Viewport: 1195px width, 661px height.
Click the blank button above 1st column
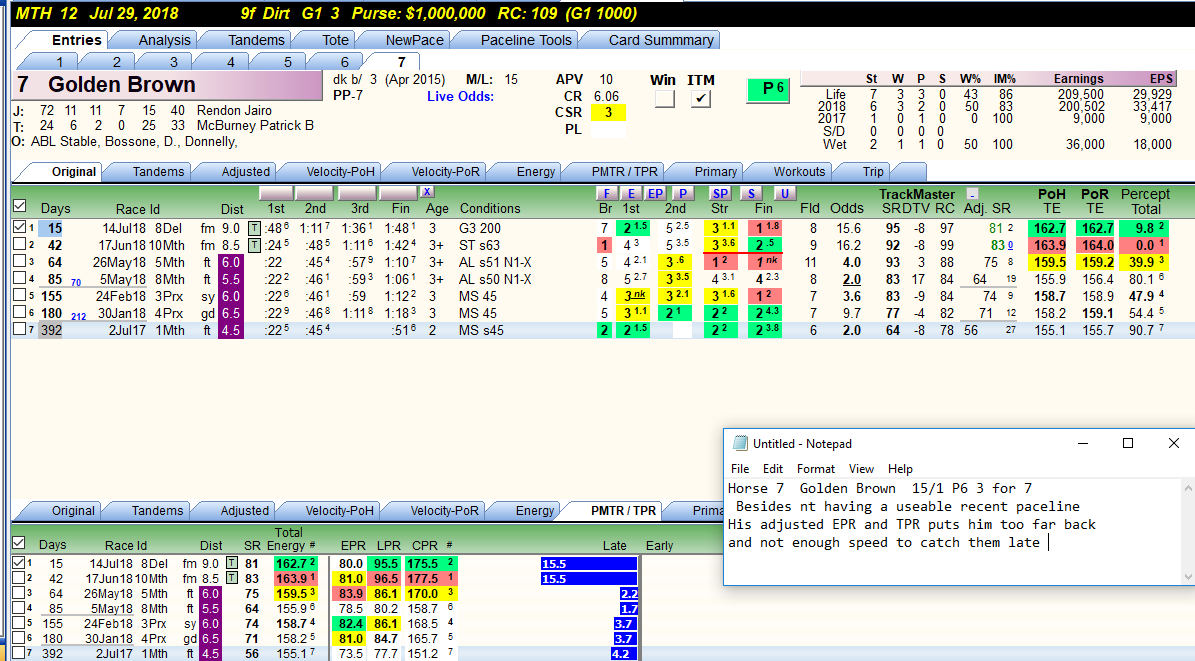point(276,193)
